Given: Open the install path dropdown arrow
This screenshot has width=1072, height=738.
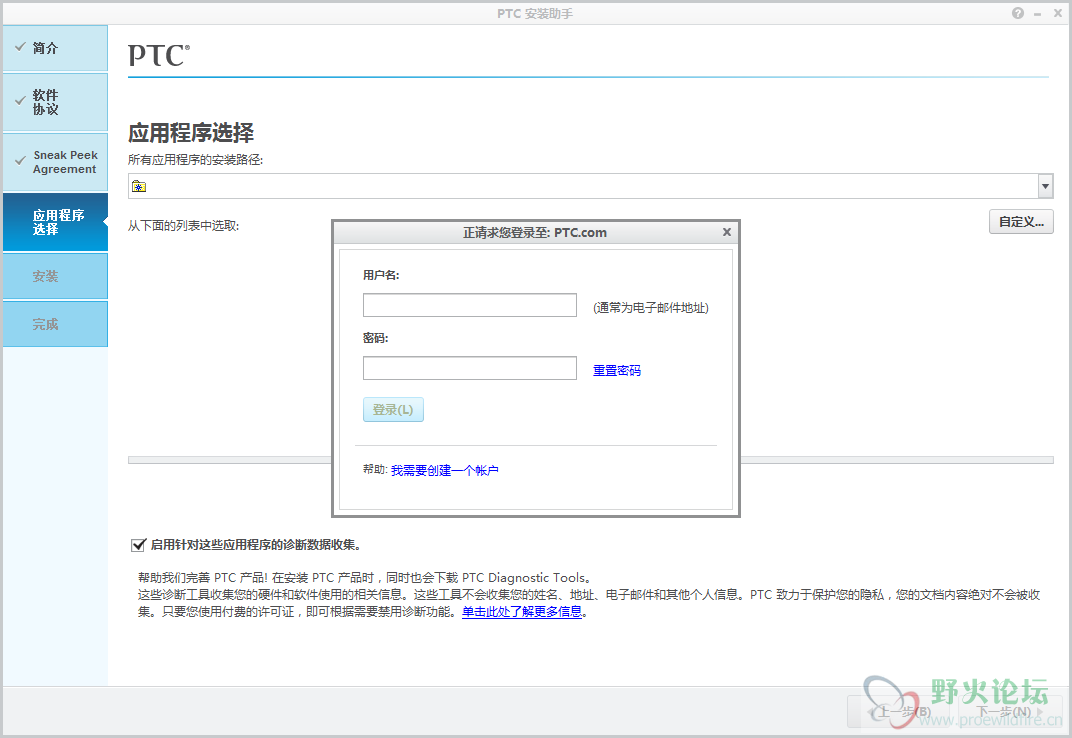Looking at the screenshot, I should click(x=1045, y=186).
